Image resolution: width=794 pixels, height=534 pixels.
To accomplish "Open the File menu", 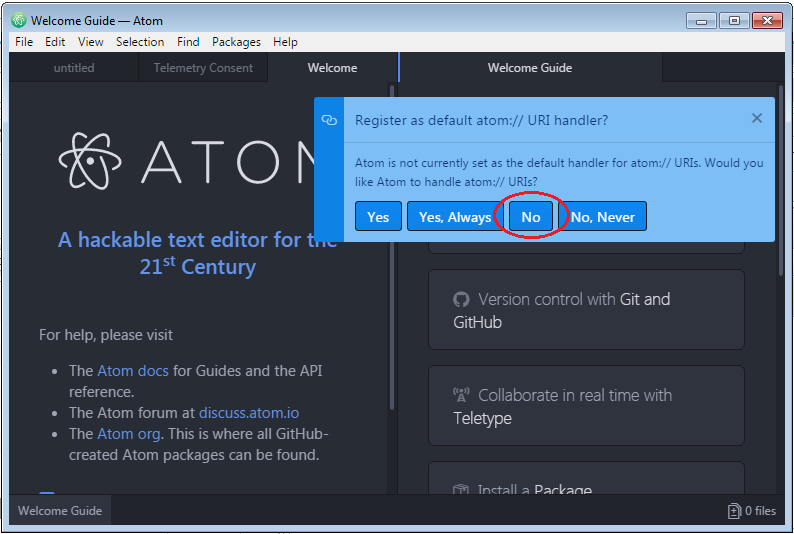I will coord(24,42).
